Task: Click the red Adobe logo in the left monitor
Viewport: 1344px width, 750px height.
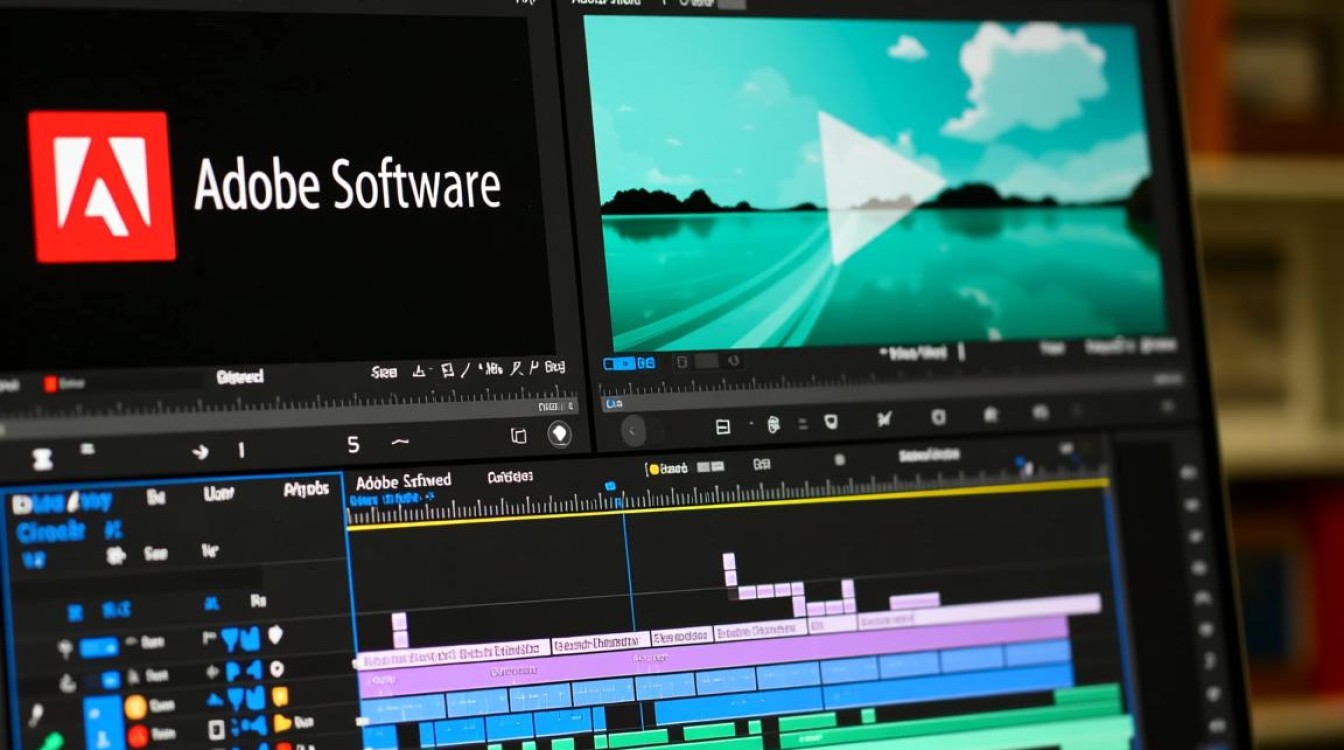Action: coord(102,186)
